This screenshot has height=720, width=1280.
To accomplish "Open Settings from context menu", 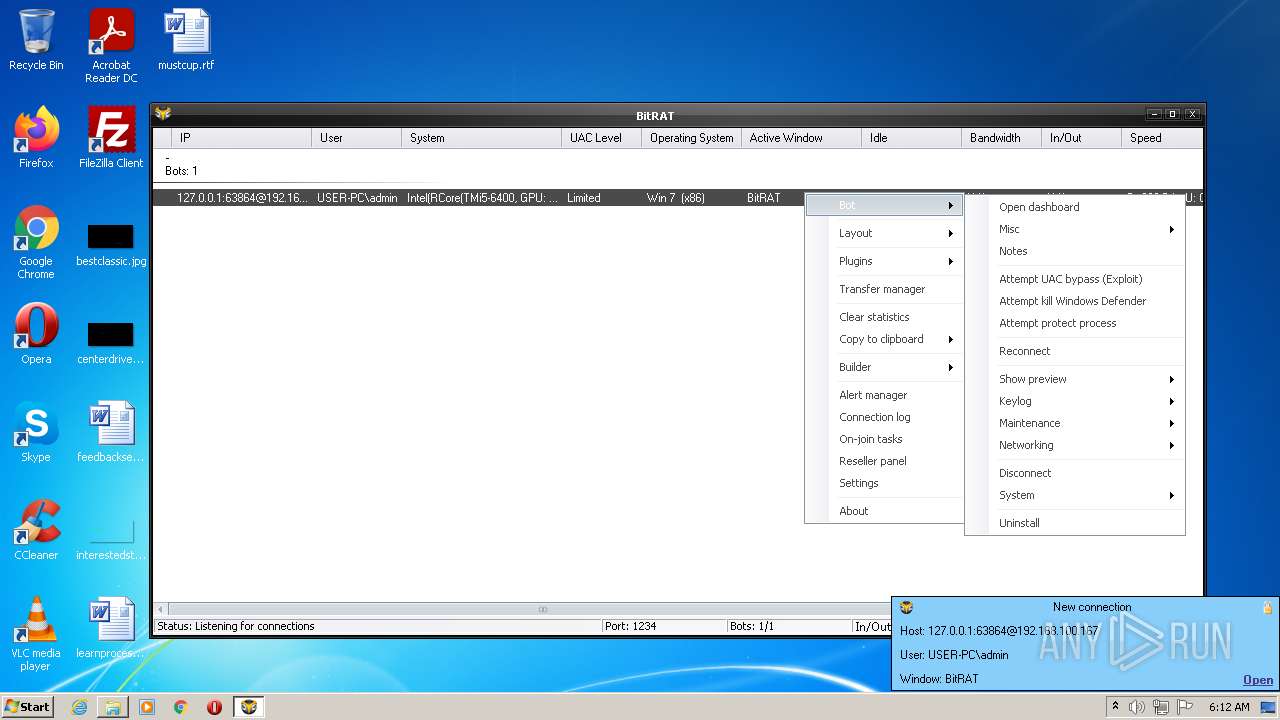I will click(x=884, y=483).
